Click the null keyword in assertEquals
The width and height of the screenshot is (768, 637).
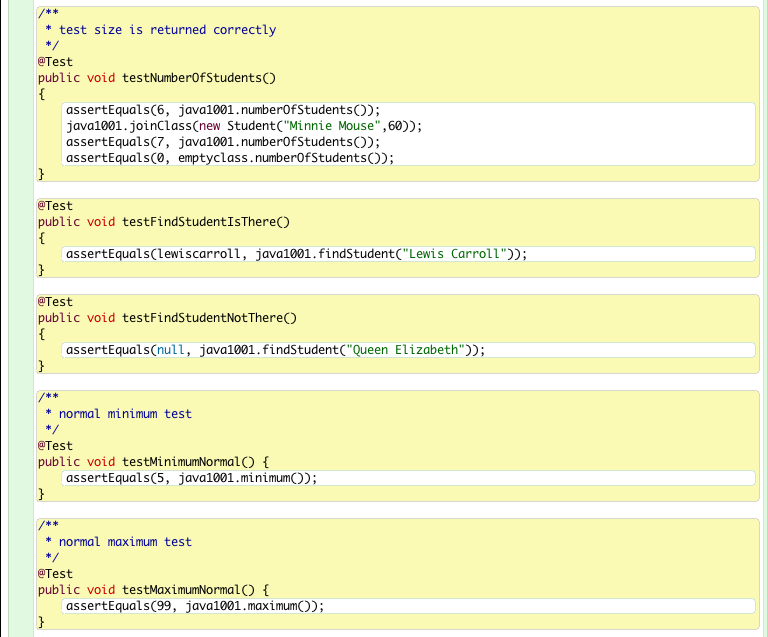[x=171, y=350]
